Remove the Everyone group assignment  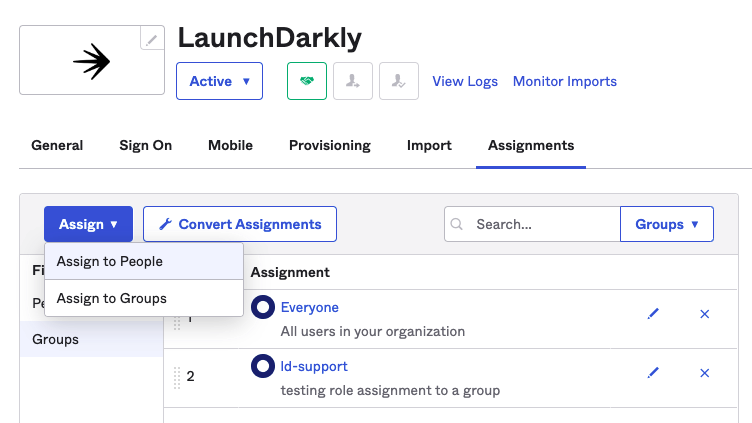(704, 314)
